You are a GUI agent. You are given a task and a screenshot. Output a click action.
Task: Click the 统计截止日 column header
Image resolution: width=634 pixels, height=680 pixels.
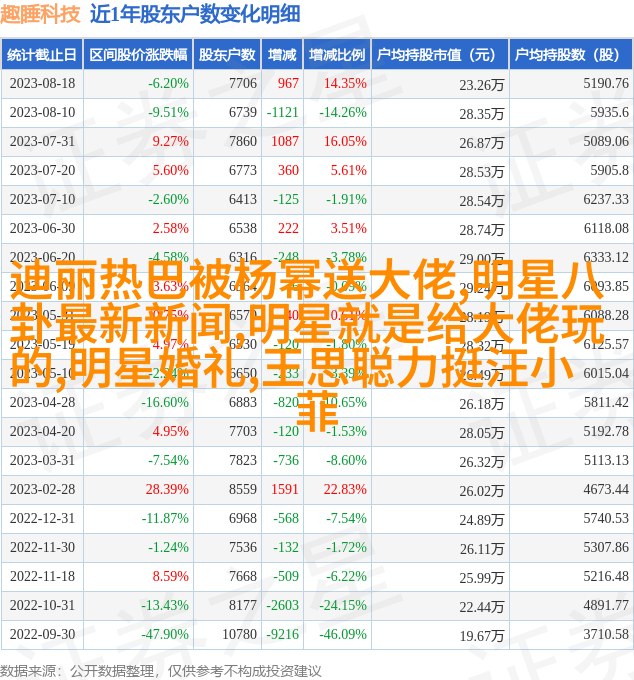pyautogui.click(x=42, y=55)
